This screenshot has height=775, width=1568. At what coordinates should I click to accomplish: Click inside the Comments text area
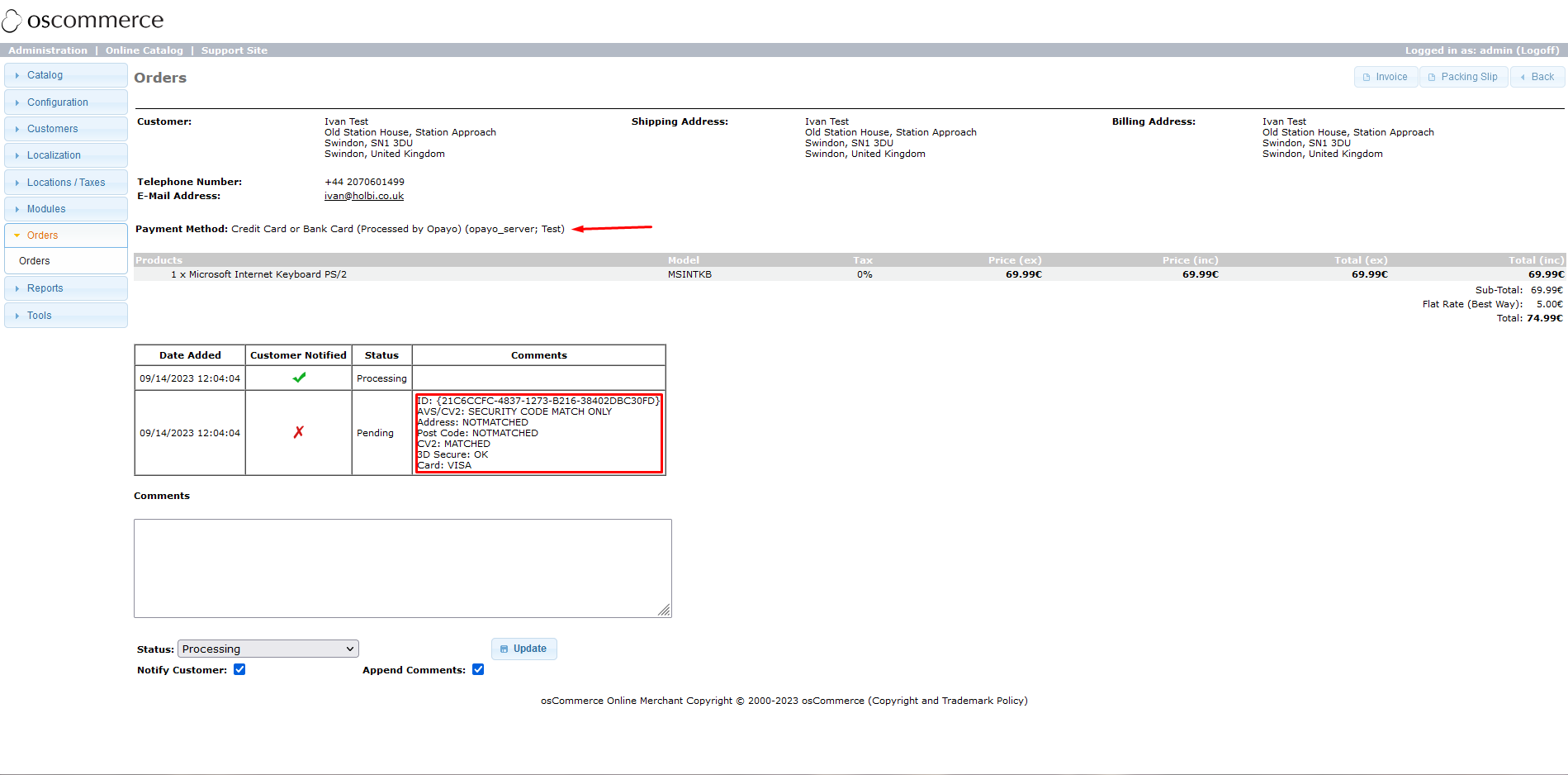tap(402, 568)
